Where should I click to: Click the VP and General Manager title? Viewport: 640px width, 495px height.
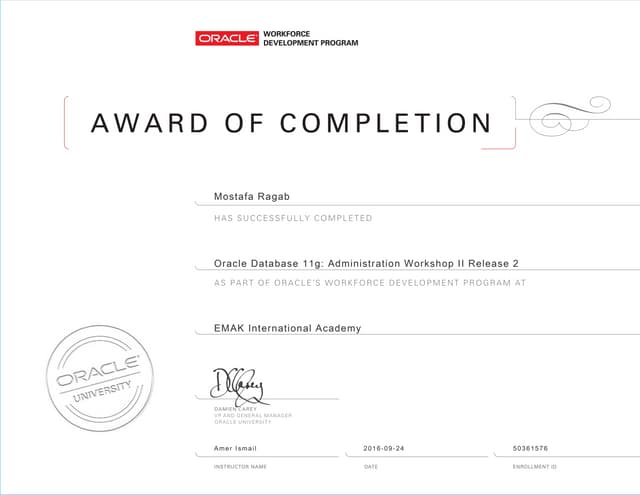click(253, 415)
